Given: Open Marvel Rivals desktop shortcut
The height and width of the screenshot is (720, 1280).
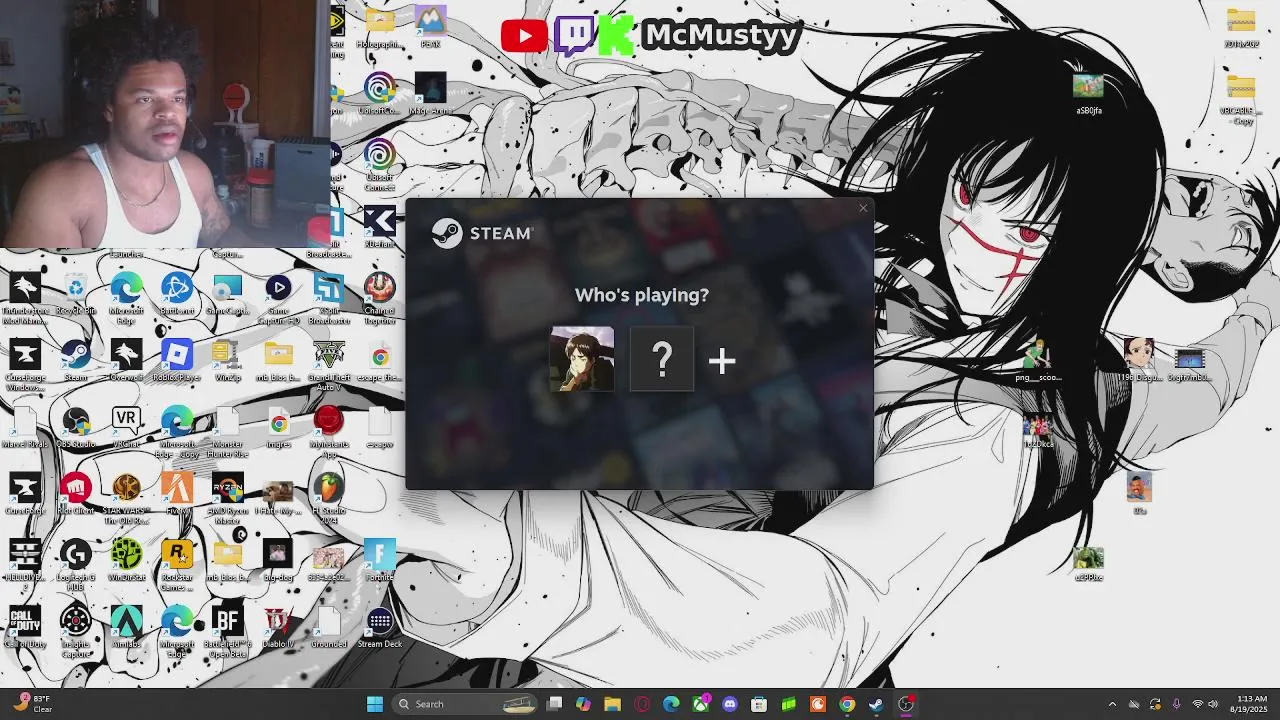Looking at the screenshot, I should [x=25, y=429].
